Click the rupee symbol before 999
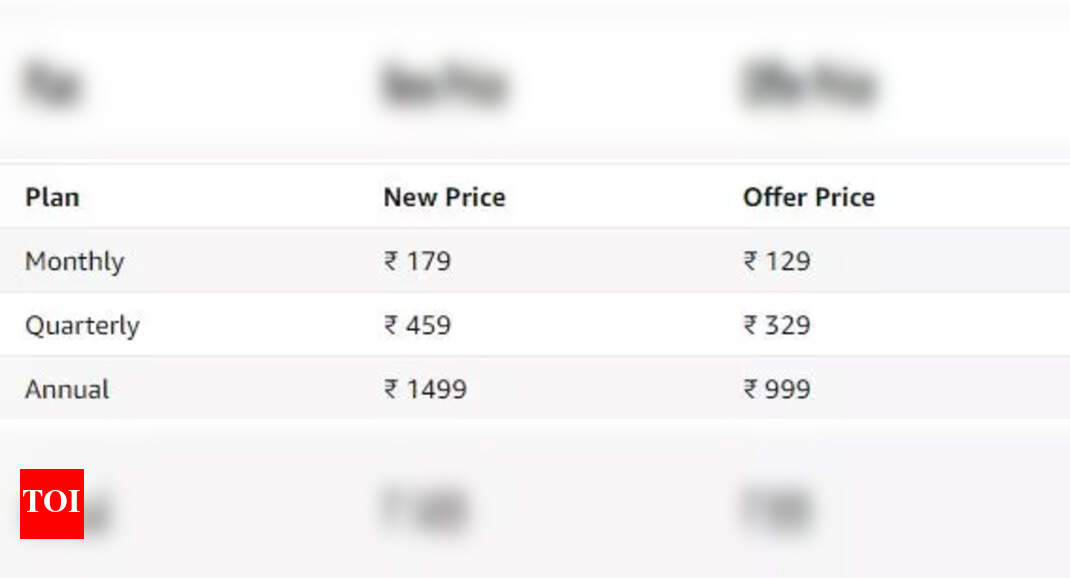 pos(750,390)
